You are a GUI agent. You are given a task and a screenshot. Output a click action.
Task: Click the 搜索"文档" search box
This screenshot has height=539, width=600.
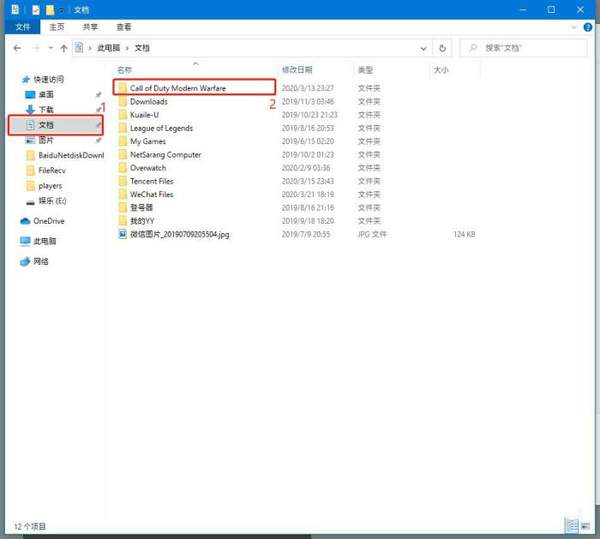(523, 48)
